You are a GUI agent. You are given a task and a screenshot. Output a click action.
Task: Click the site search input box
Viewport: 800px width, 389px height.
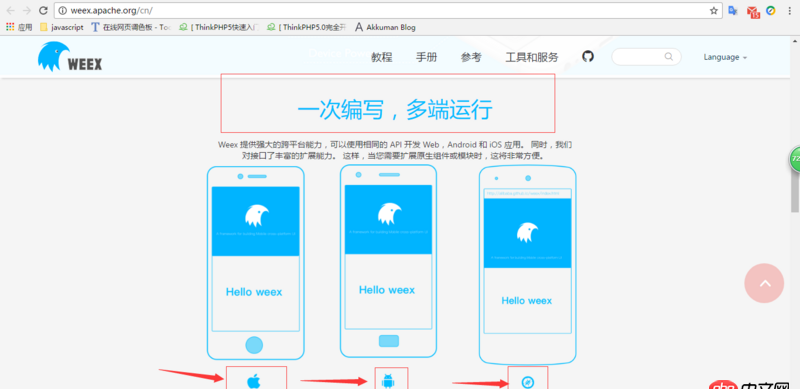646,57
